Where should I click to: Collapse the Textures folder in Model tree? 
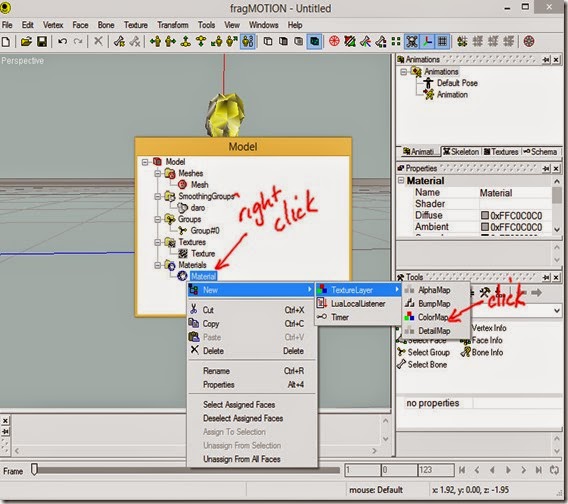(x=158, y=242)
